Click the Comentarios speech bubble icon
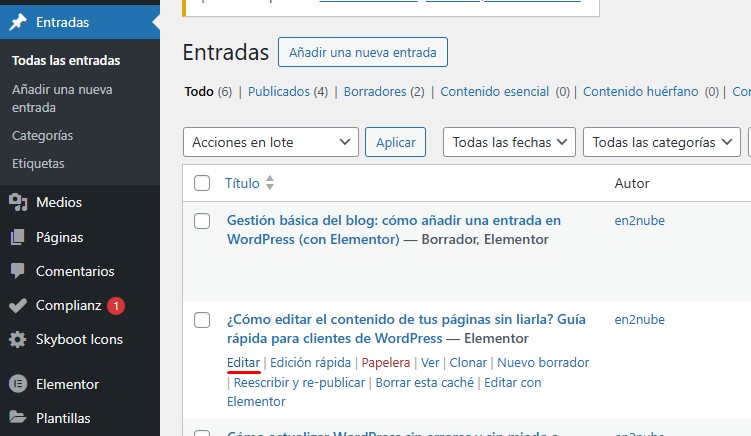 18,271
